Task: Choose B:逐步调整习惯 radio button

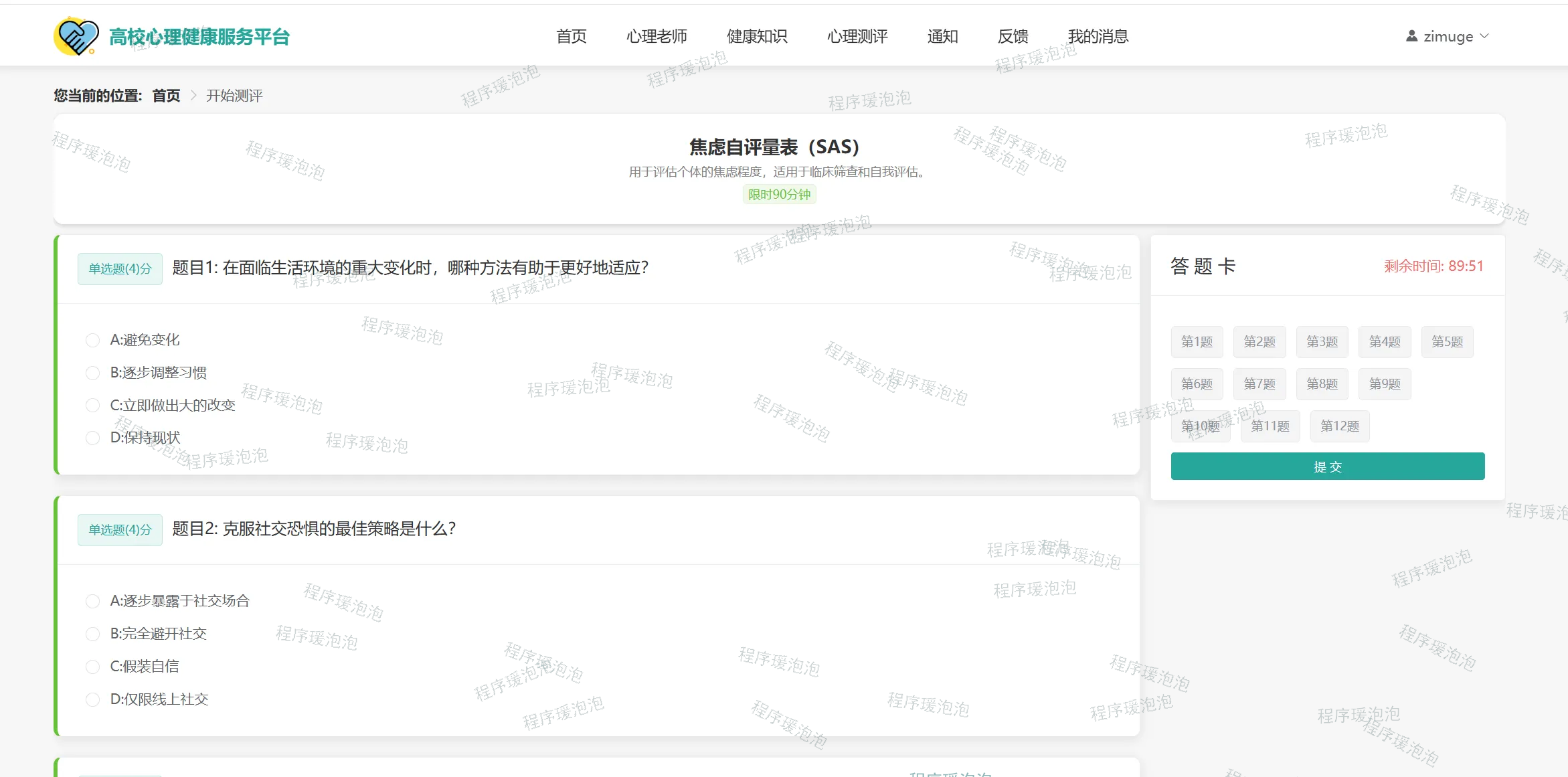Action: (x=93, y=373)
